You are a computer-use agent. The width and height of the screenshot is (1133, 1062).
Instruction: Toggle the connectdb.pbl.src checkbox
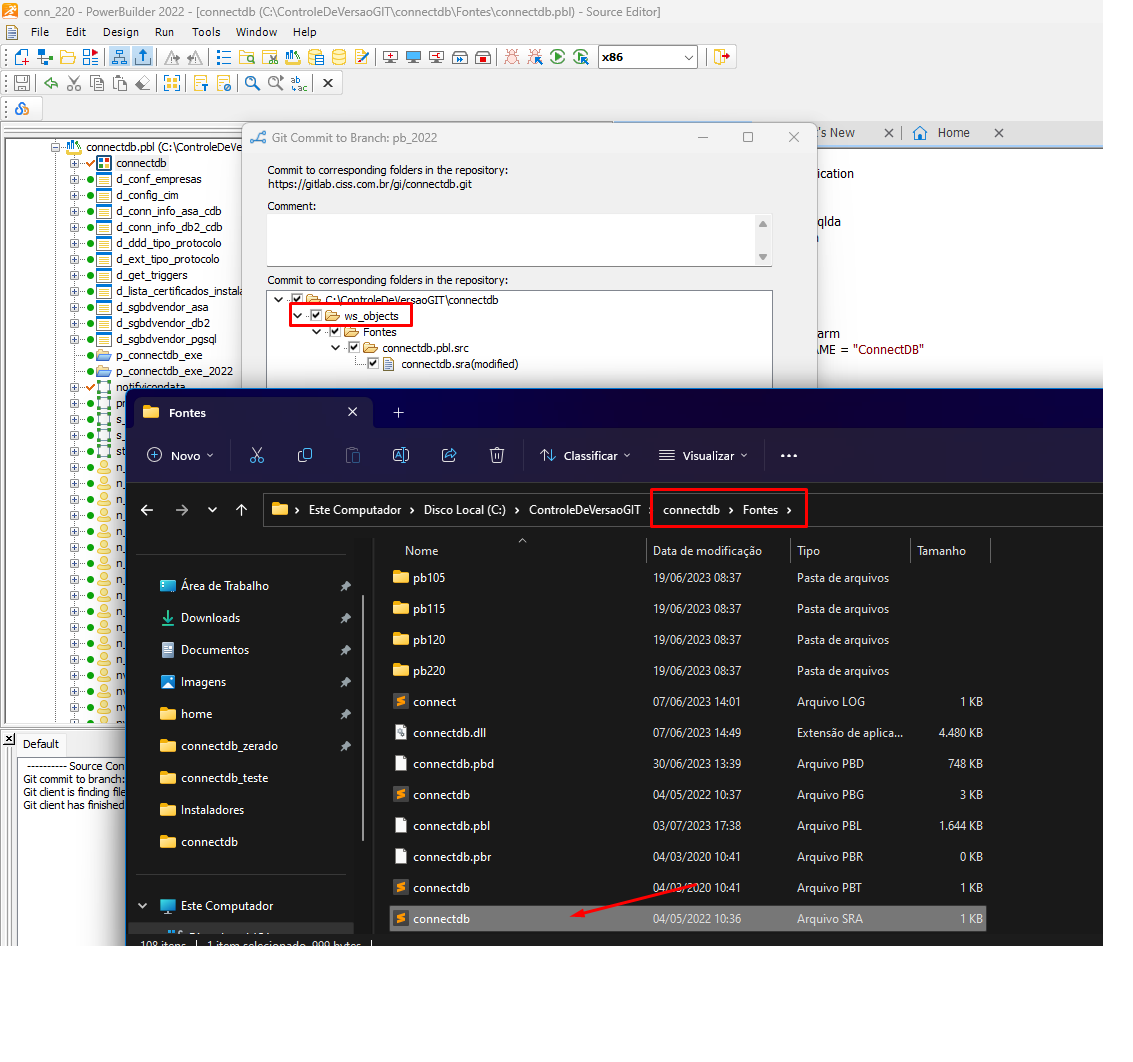354,348
